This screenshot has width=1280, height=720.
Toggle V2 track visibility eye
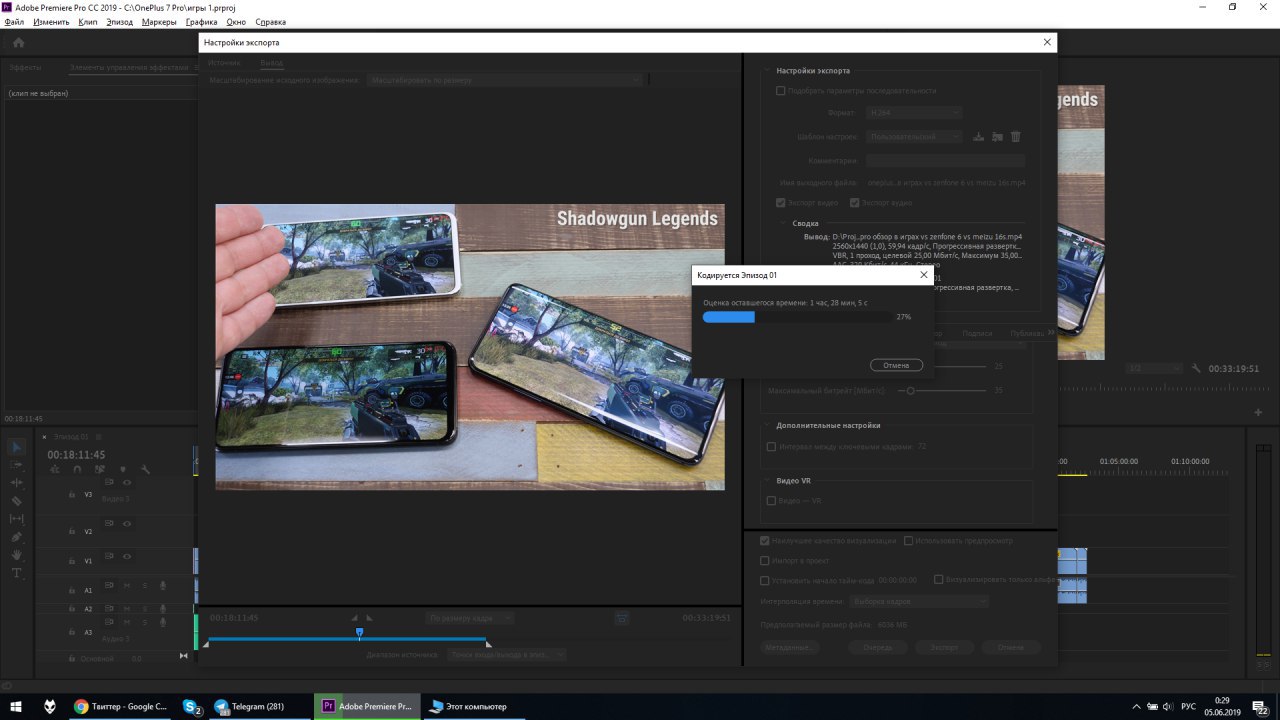point(127,523)
